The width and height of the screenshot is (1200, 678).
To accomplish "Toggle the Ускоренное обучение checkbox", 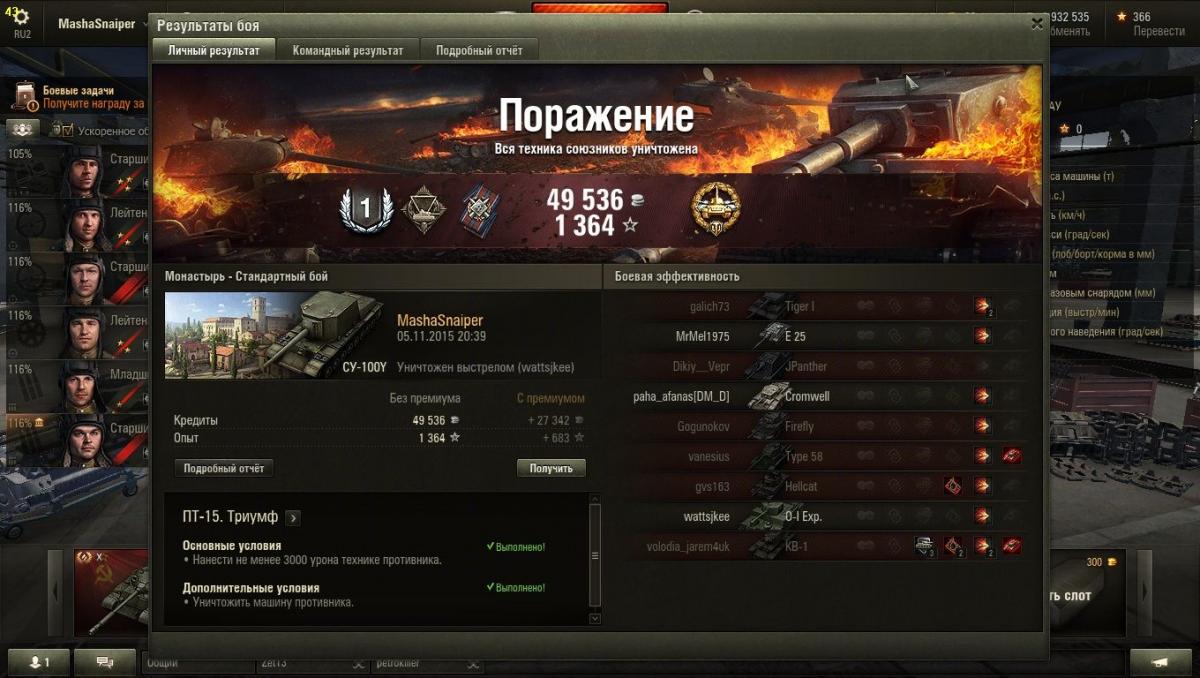I will 67,130.
